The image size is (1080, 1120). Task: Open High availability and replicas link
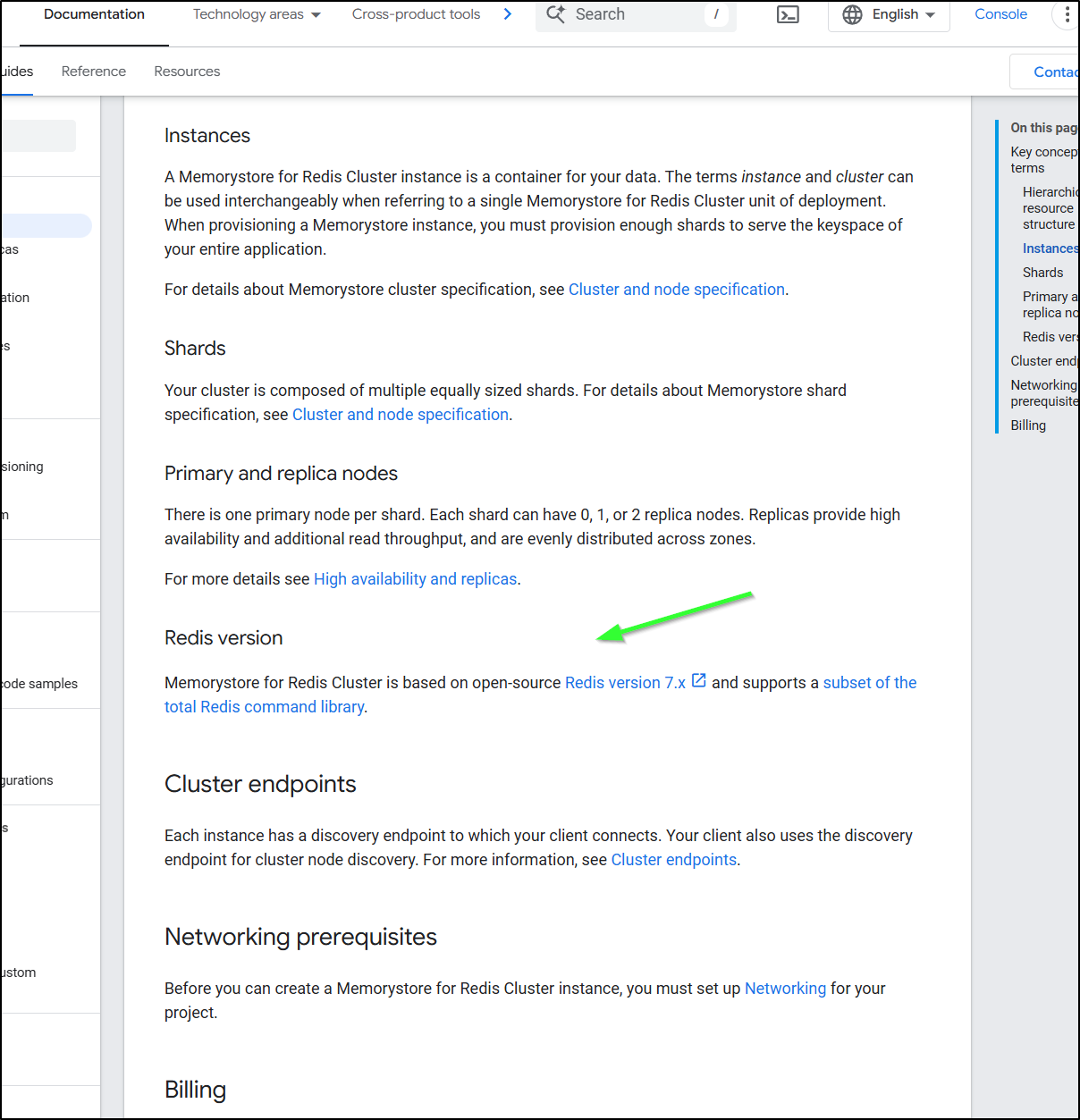coord(415,579)
